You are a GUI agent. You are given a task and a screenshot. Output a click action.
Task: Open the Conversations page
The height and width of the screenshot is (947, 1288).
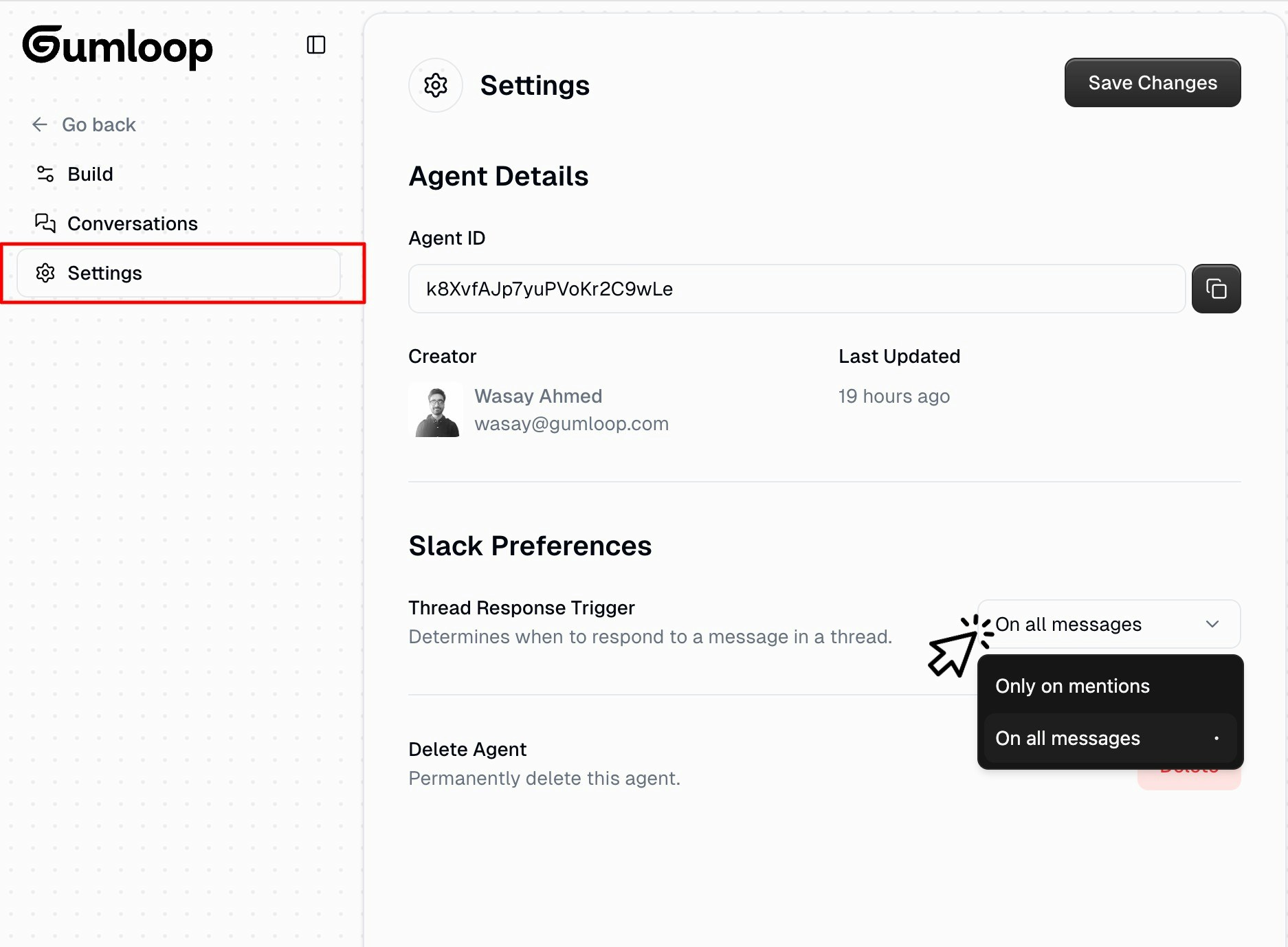(132, 223)
